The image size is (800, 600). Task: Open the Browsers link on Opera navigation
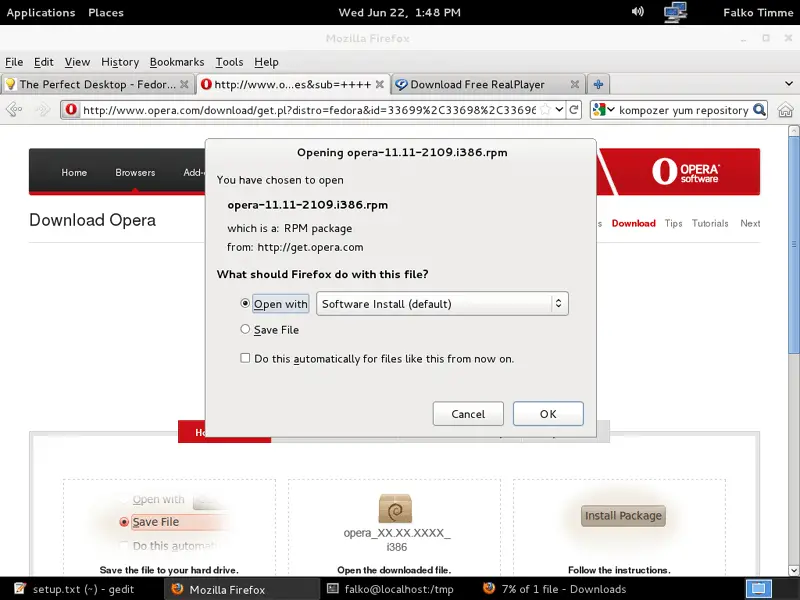click(135, 172)
